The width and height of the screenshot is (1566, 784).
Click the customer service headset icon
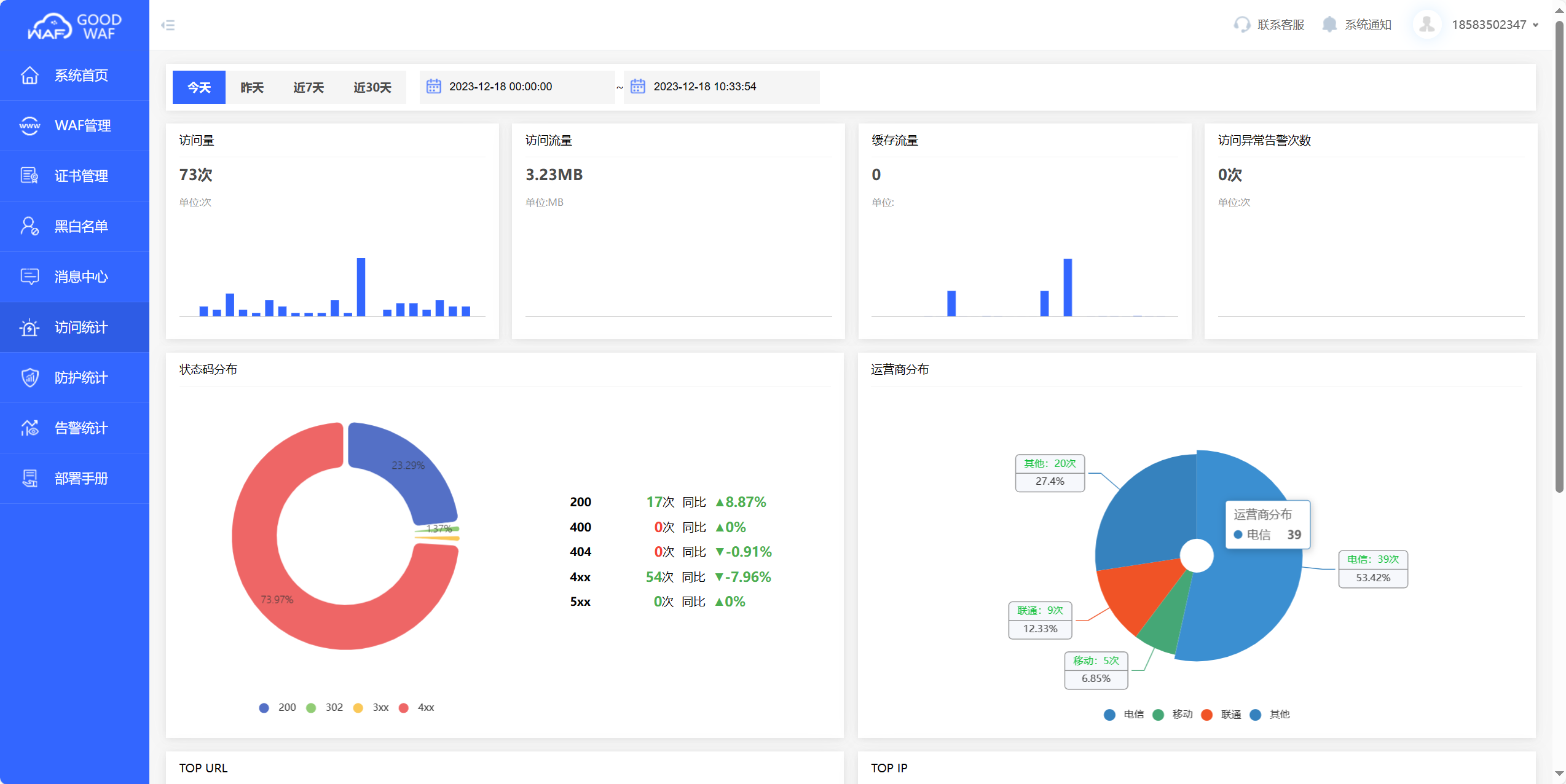pos(1241,25)
